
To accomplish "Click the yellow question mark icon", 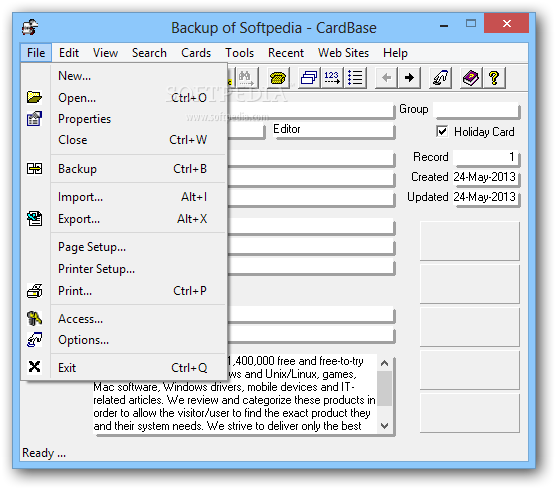I will pyautogui.click(x=494, y=77).
